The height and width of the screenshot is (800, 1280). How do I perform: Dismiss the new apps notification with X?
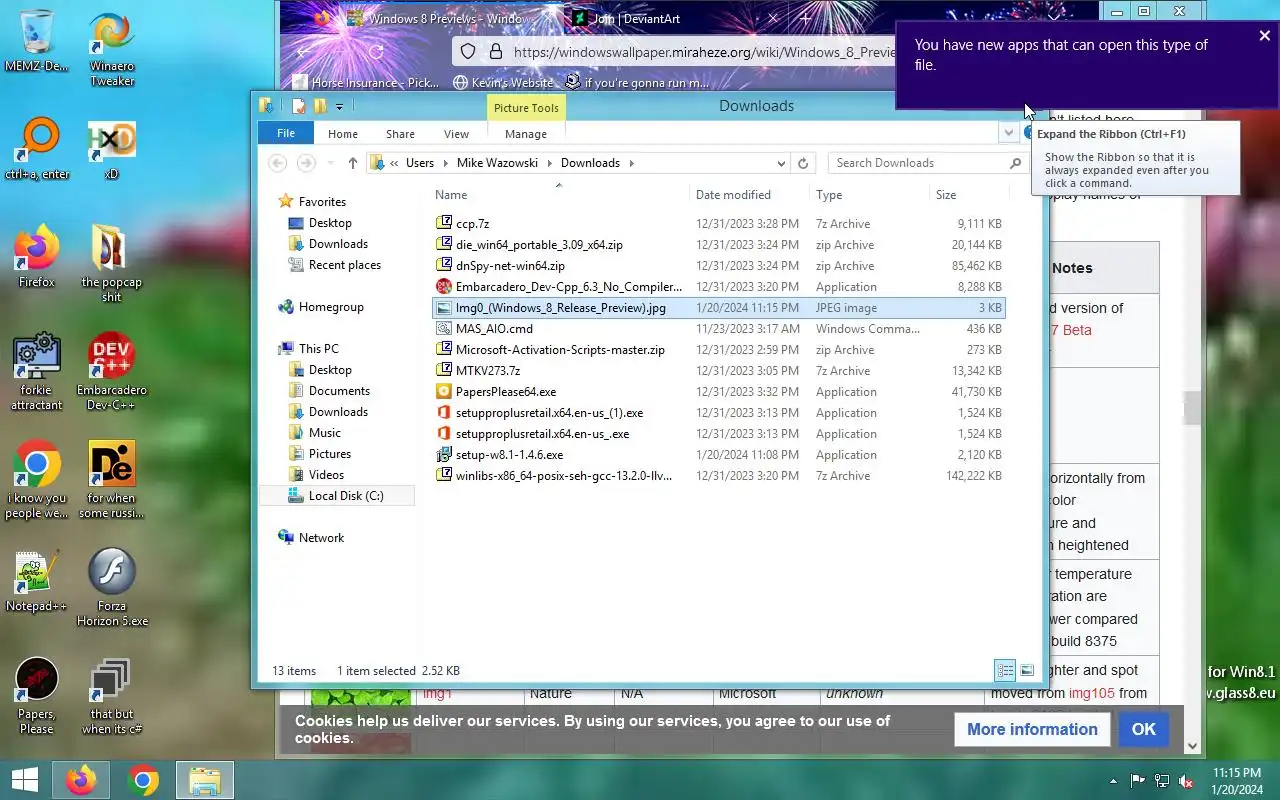pyautogui.click(x=1264, y=36)
